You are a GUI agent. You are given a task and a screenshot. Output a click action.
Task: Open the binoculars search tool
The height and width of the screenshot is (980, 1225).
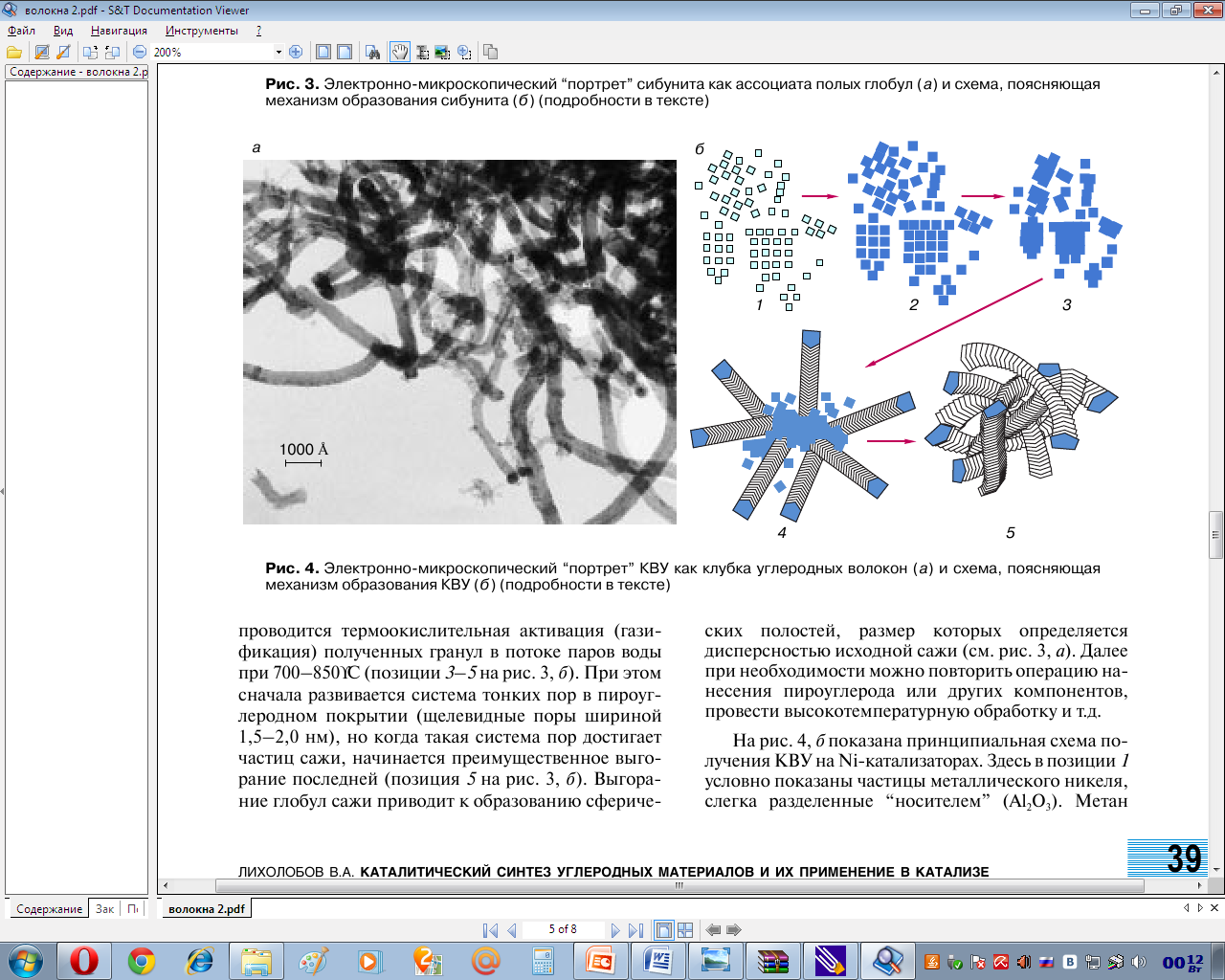coord(373,52)
